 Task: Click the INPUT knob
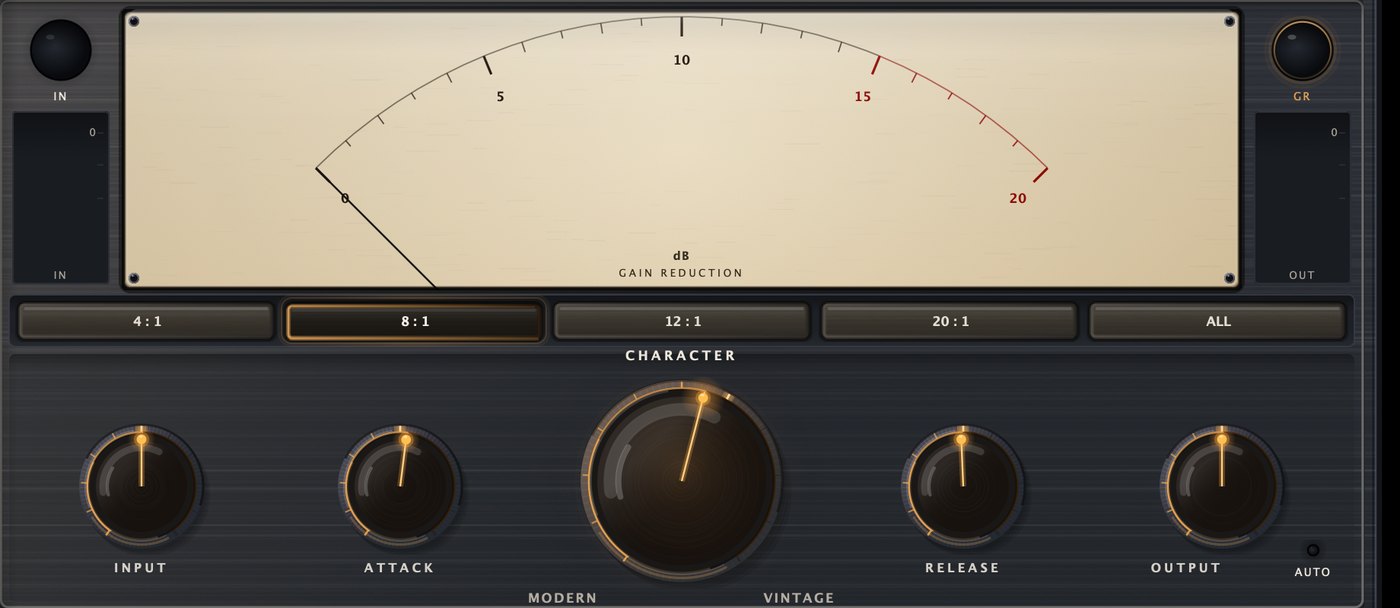coord(141,486)
